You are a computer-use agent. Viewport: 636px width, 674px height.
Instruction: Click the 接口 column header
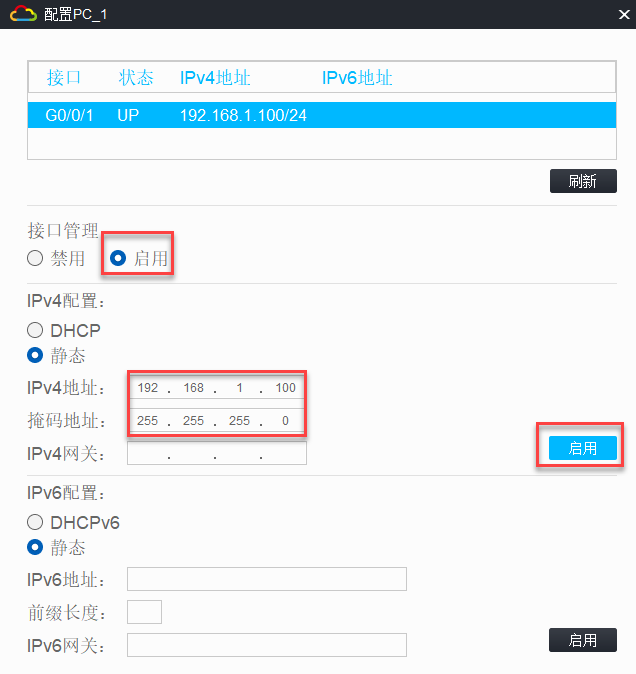pyautogui.click(x=63, y=78)
